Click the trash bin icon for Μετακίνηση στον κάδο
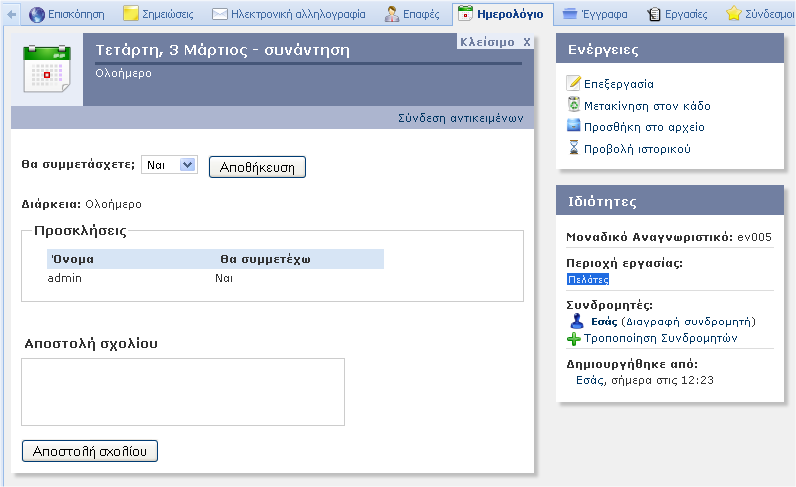Viewport: 796px width, 487px height. [x=573, y=105]
